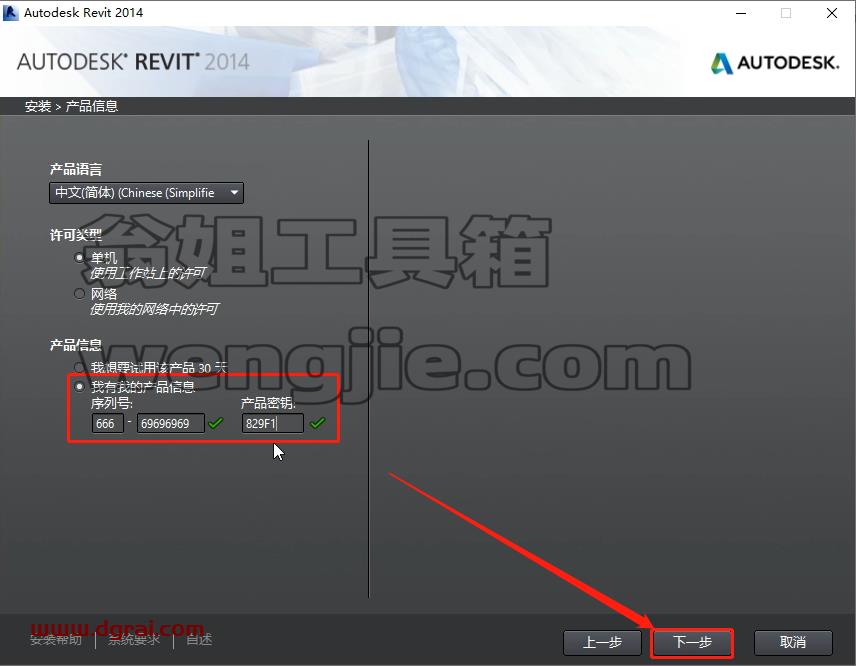Select 我有我的产品信息 radio button
Image resolution: width=856 pixels, height=666 pixels.
click(x=80, y=386)
